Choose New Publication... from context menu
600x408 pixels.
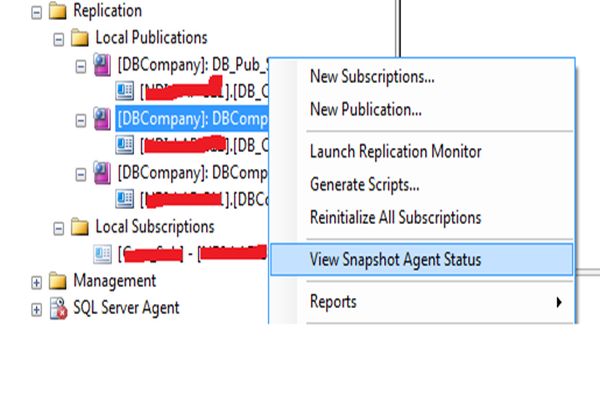(422, 109)
